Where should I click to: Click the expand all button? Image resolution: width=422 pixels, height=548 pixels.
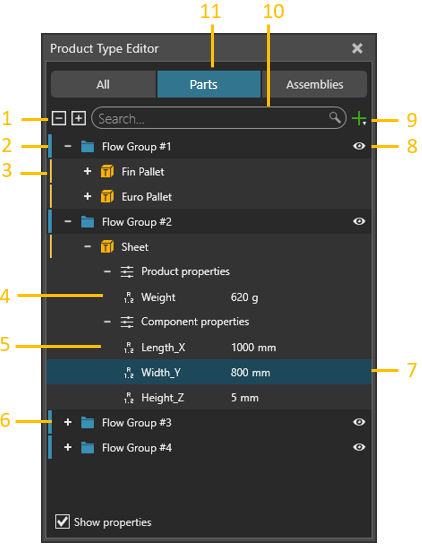pos(79,118)
